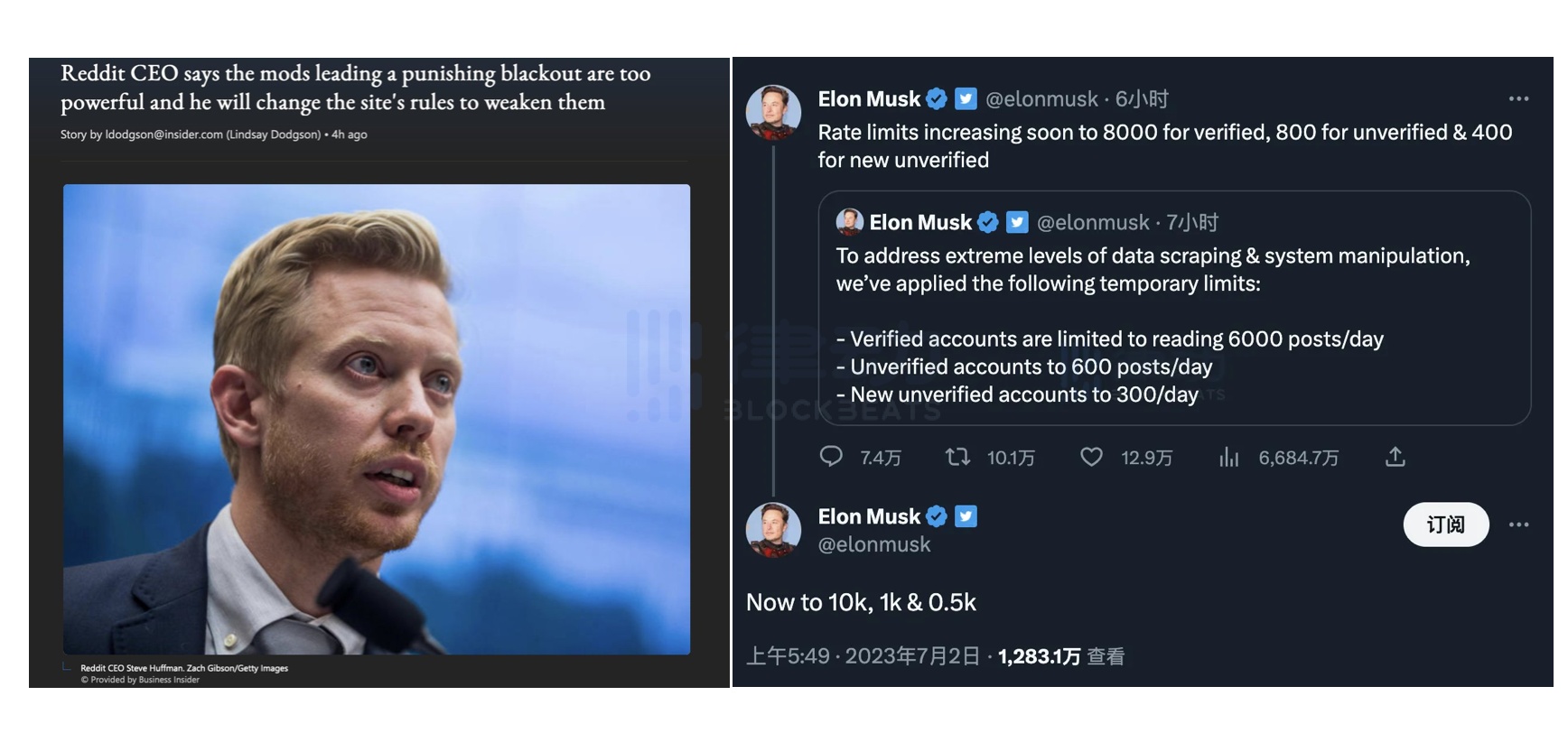Click the 订阅 subscribe button
The width and height of the screenshot is (1568, 733).
1445,524
